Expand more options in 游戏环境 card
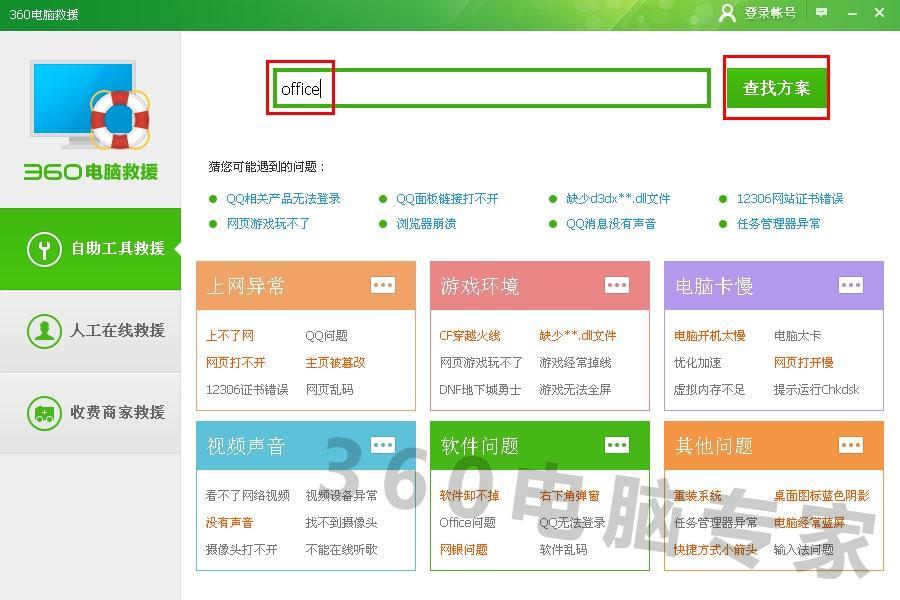This screenshot has height=600, width=900. pyautogui.click(x=617, y=285)
